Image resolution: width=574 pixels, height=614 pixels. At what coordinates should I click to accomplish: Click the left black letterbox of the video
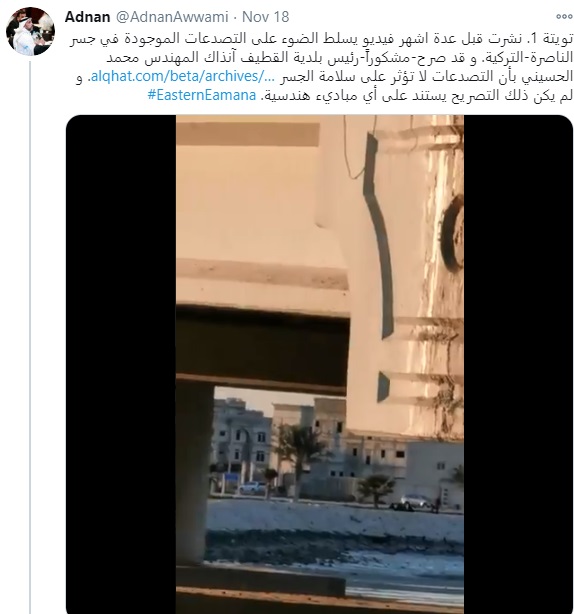pos(121,364)
